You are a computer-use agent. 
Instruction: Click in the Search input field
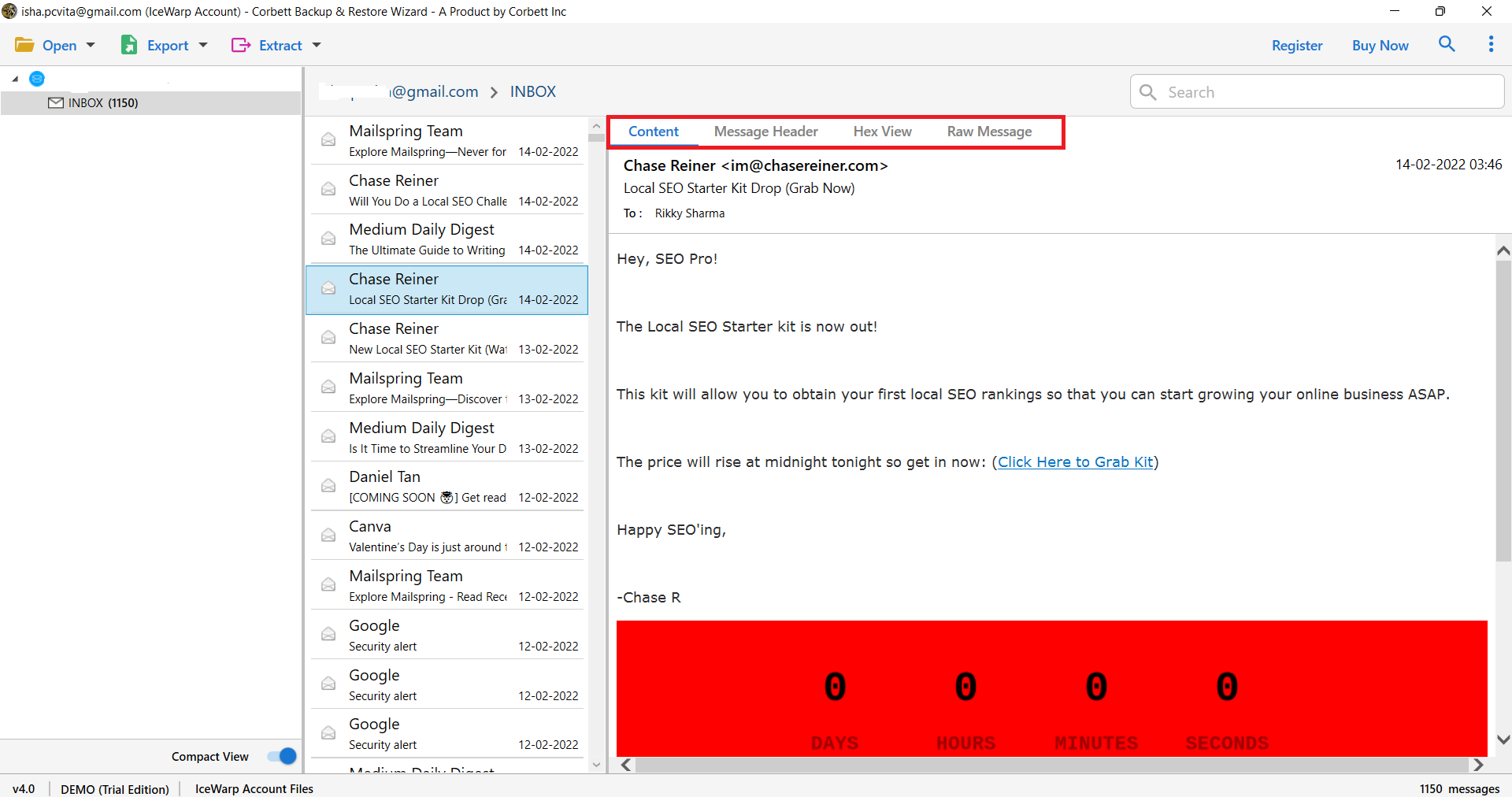pos(1317,92)
